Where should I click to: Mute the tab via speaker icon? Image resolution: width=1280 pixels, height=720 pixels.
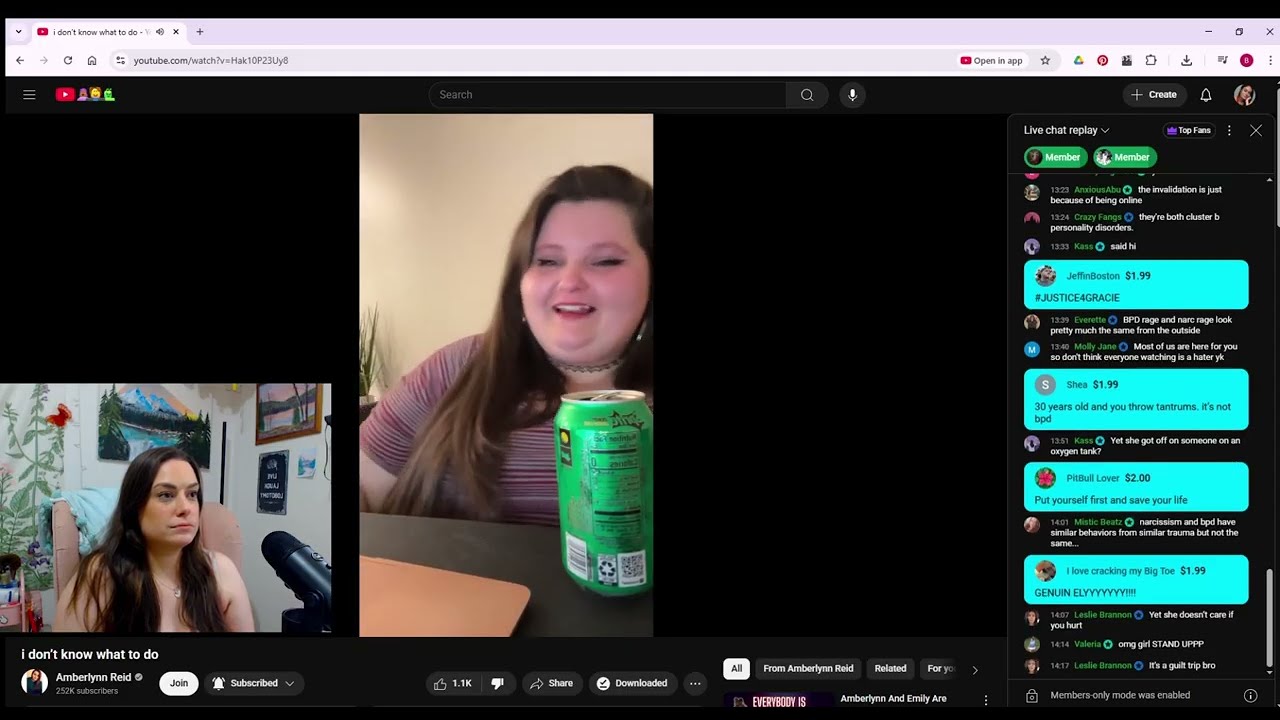pyautogui.click(x=160, y=32)
